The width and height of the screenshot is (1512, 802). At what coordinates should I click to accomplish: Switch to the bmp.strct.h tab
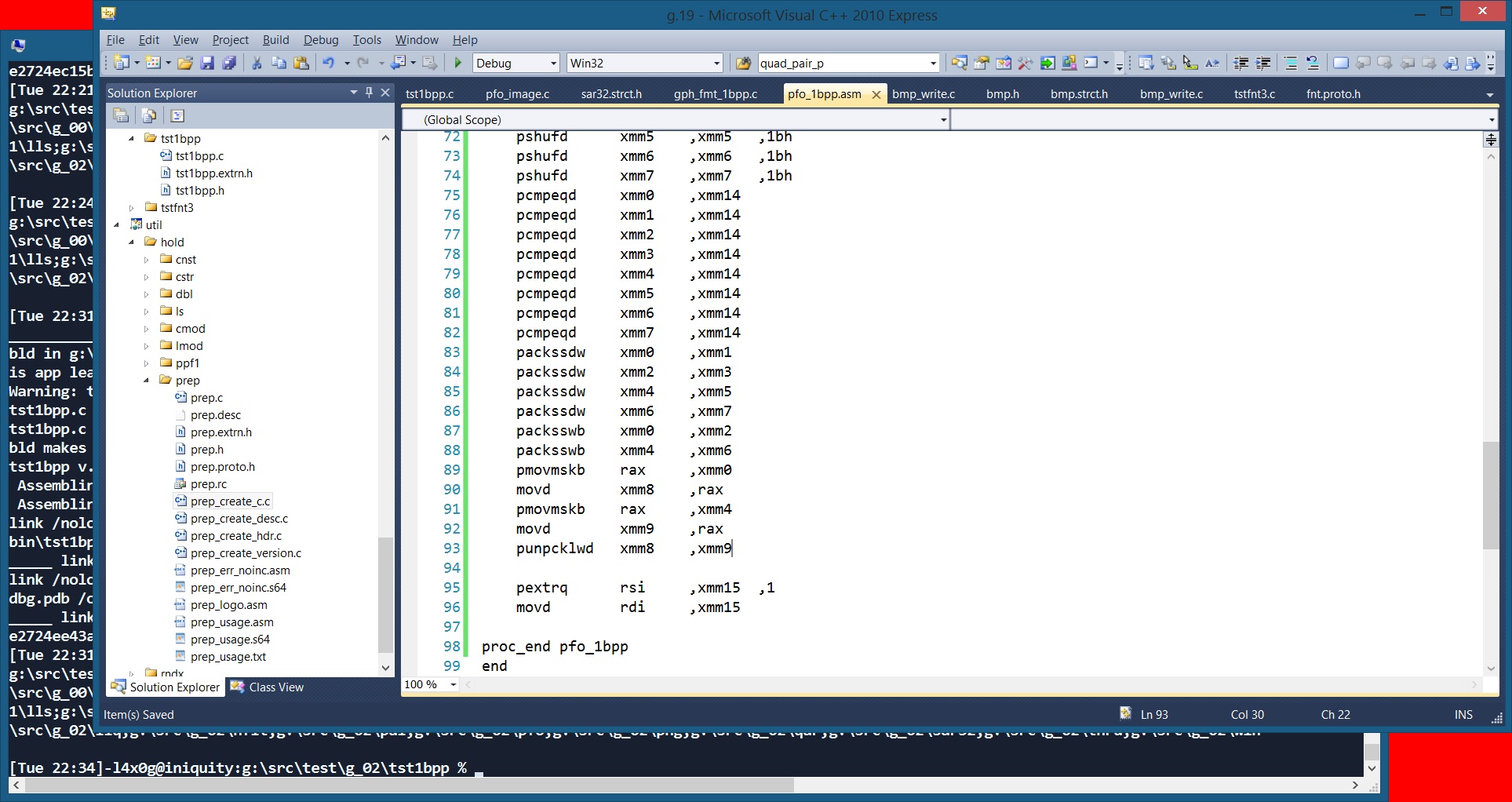point(1079,94)
